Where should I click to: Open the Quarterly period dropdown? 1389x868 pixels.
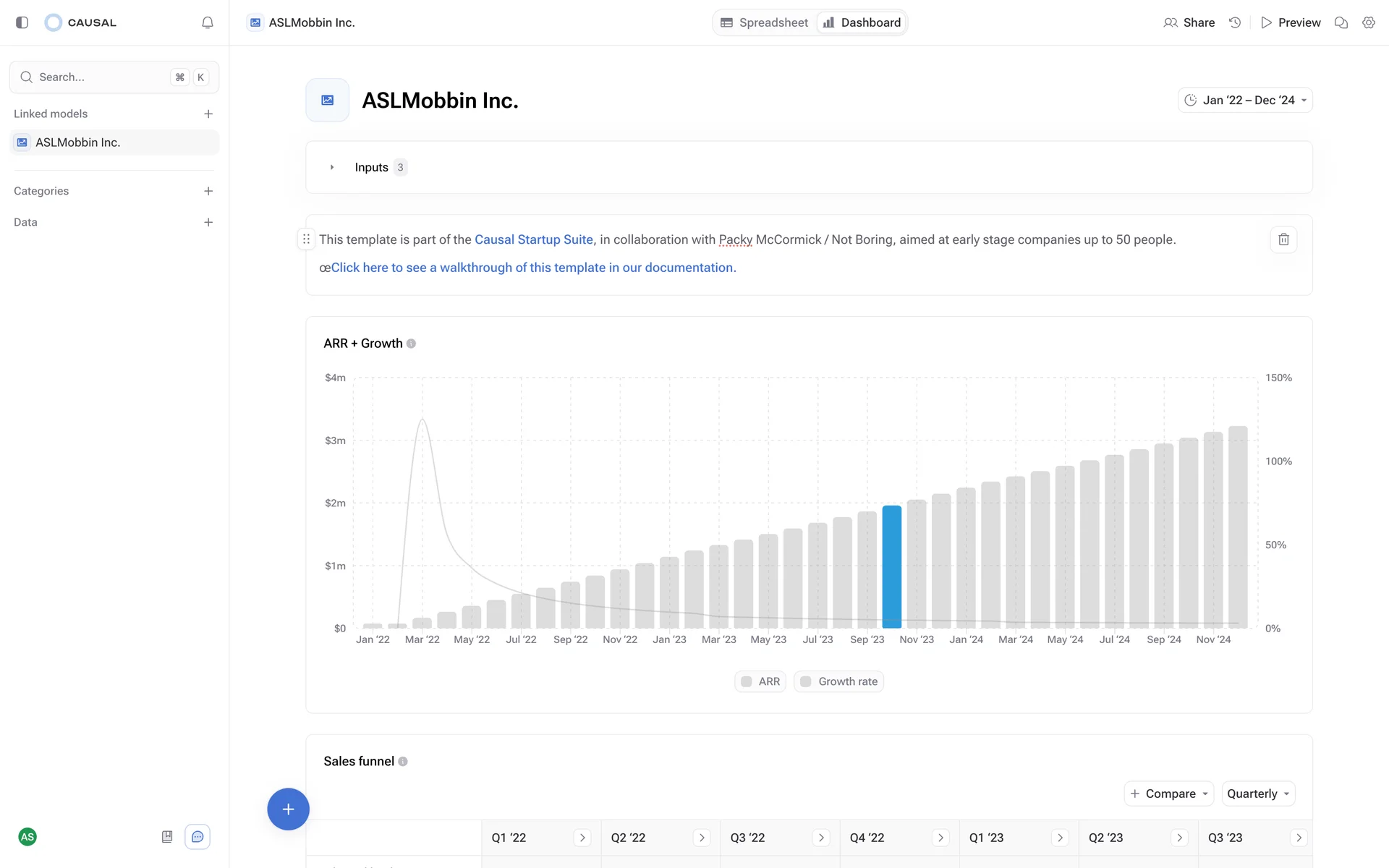pos(1257,793)
